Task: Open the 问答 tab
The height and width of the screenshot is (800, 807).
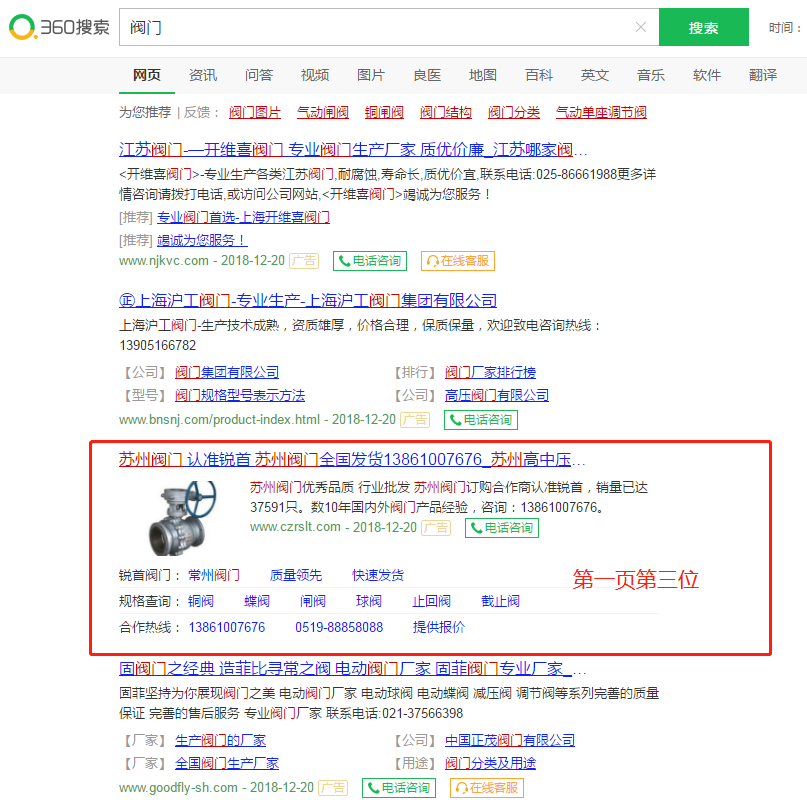Action: [259, 75]
